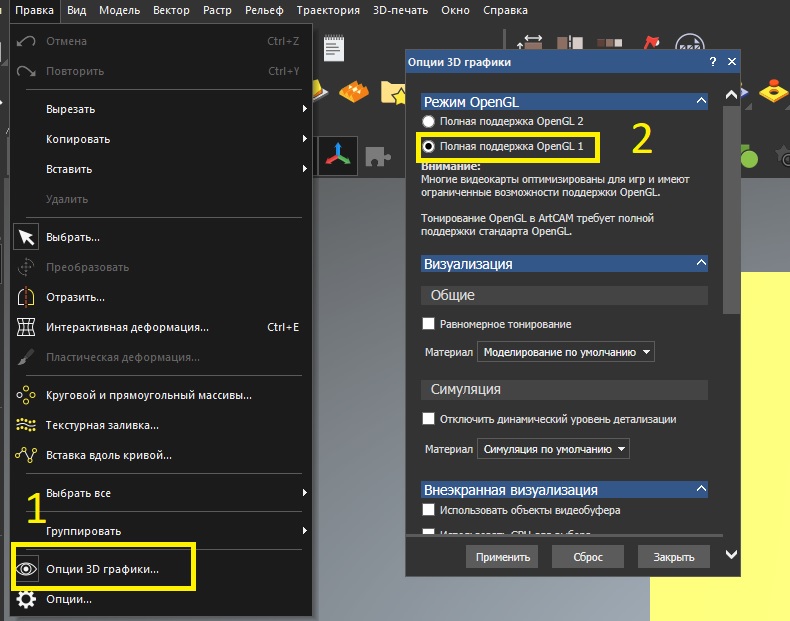This screenshot has height=621, width=790.
Task: Toggle Отключить динамический уровень детализации checkbox
Action: (428, 419)
